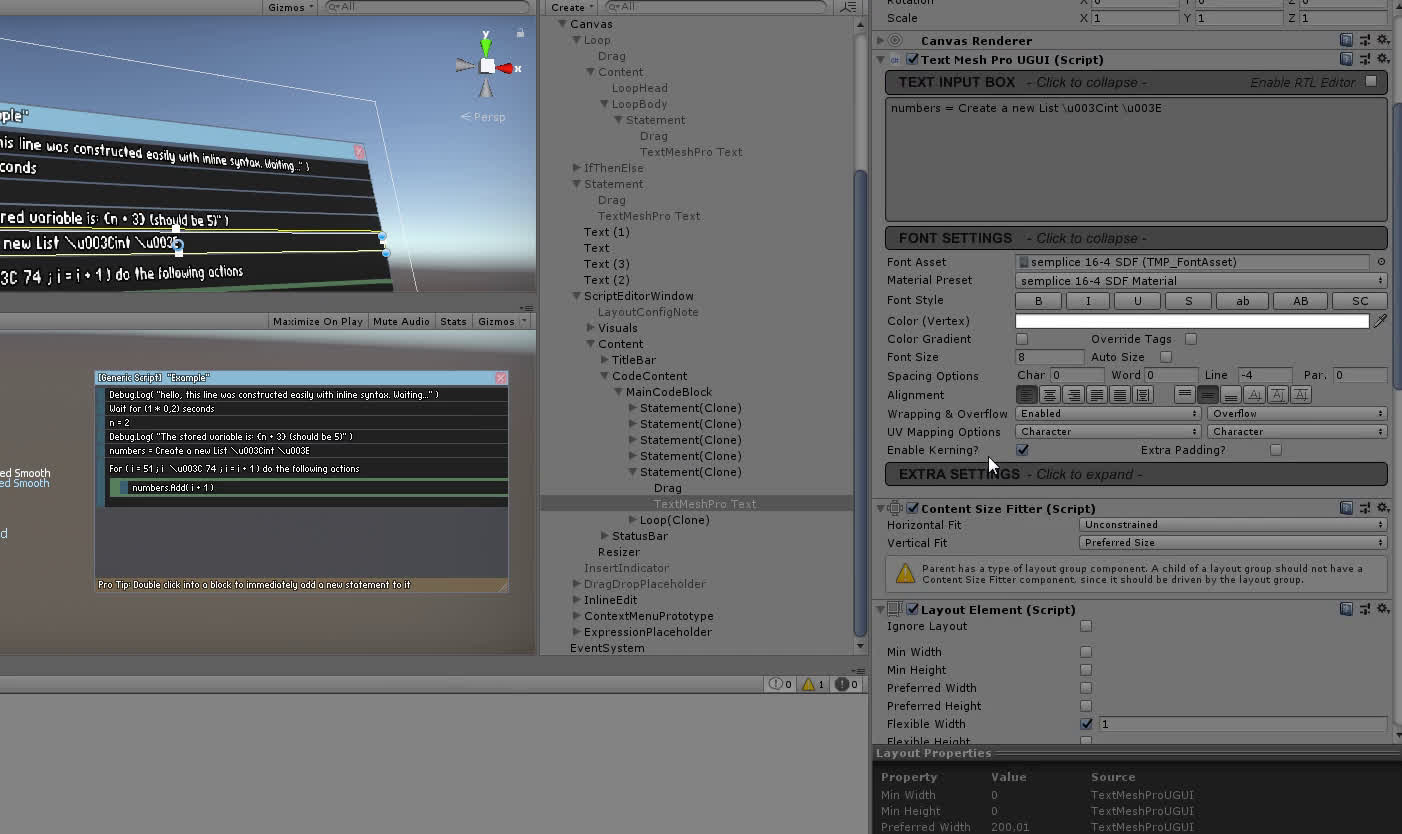Image resolution: width=1402 pixels, height=834 pixels.
Task: Click the left text alignment icon
Action: [1026, 395]
